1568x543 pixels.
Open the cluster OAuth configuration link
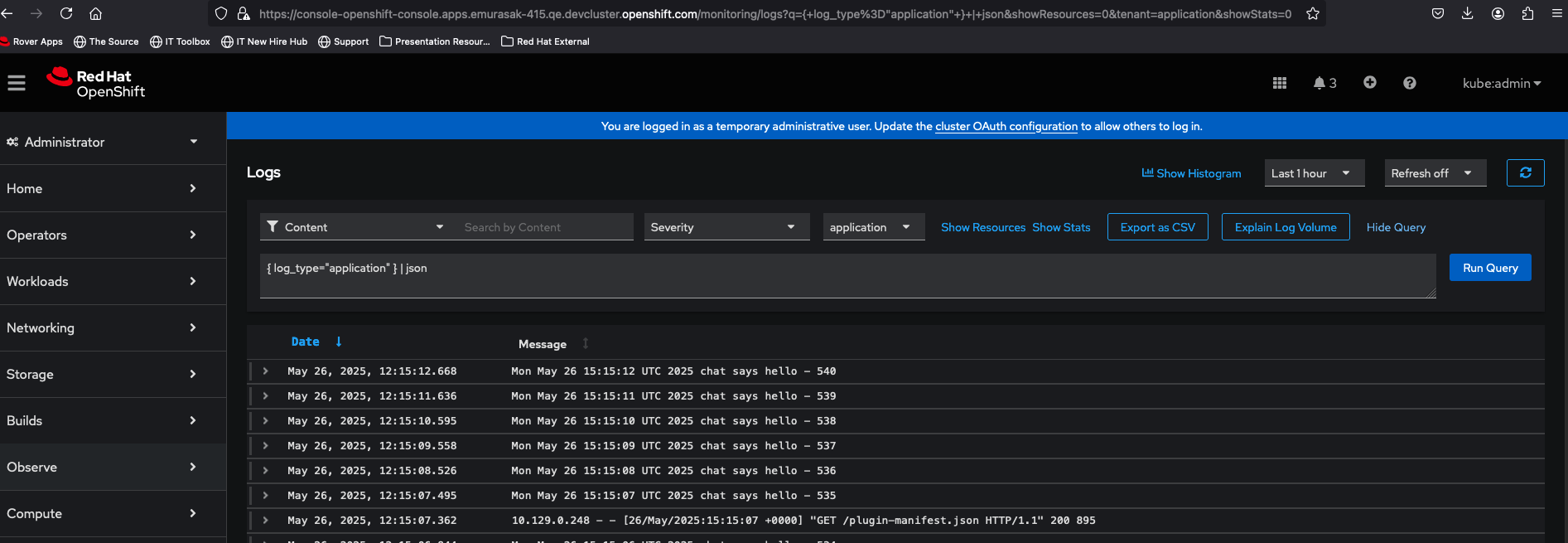(1006, 127)
